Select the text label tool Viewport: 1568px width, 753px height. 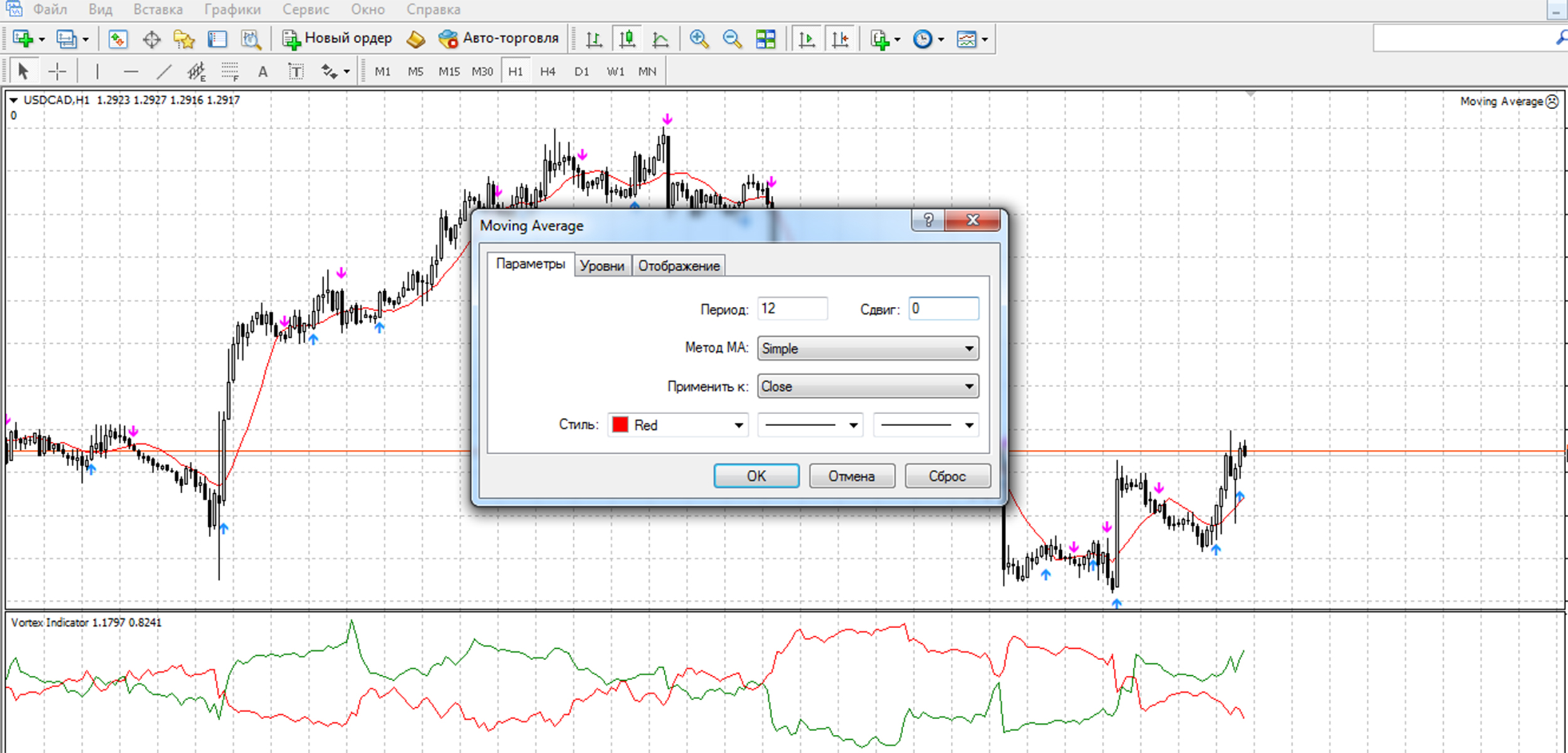click(295, 72)
